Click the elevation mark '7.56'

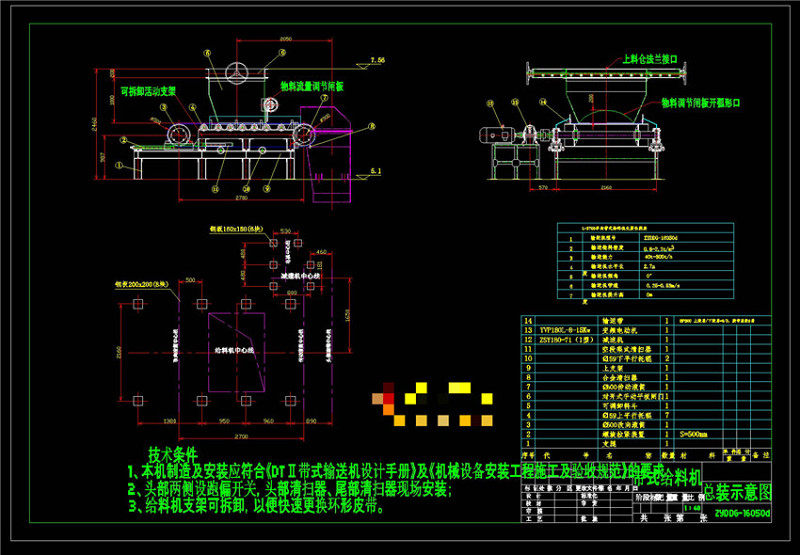point(378,60)
